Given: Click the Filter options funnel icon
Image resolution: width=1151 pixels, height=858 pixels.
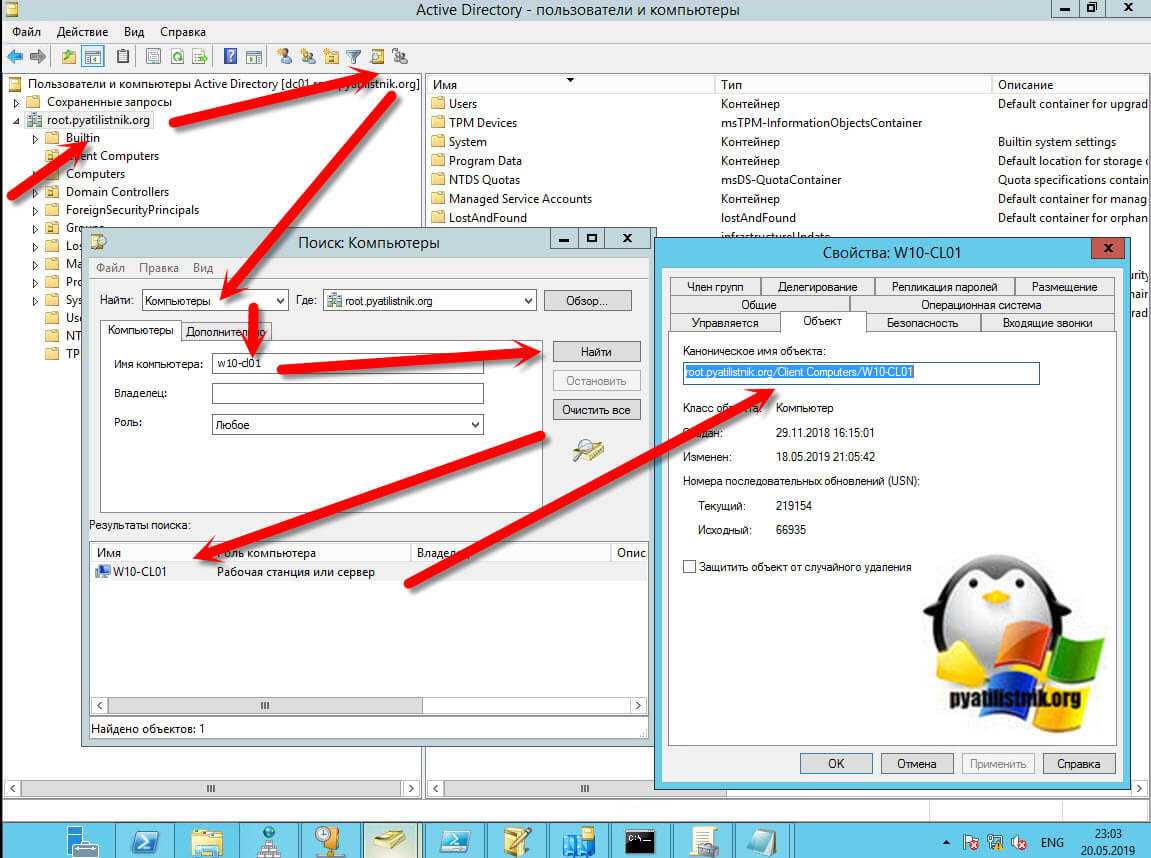Looking at the screenshot, I should pyautogui.click(x=354, y=56).
